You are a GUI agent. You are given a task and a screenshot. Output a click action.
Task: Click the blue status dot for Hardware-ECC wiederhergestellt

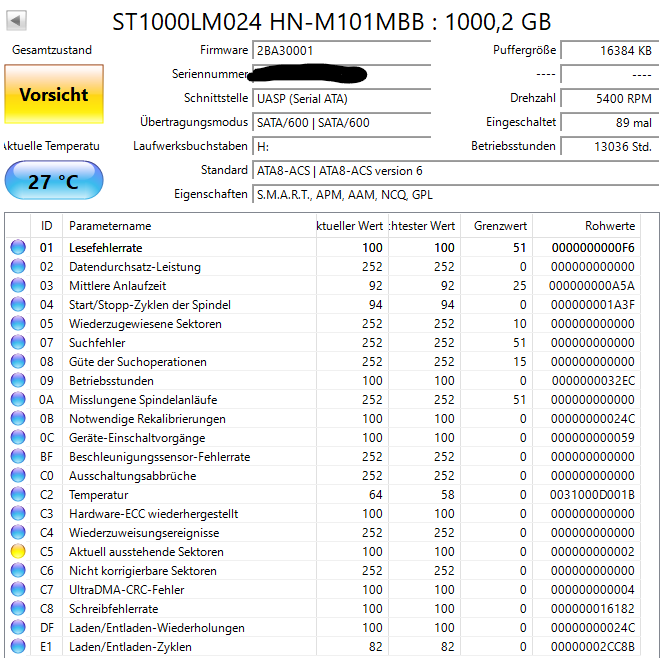tap(18, 513)
